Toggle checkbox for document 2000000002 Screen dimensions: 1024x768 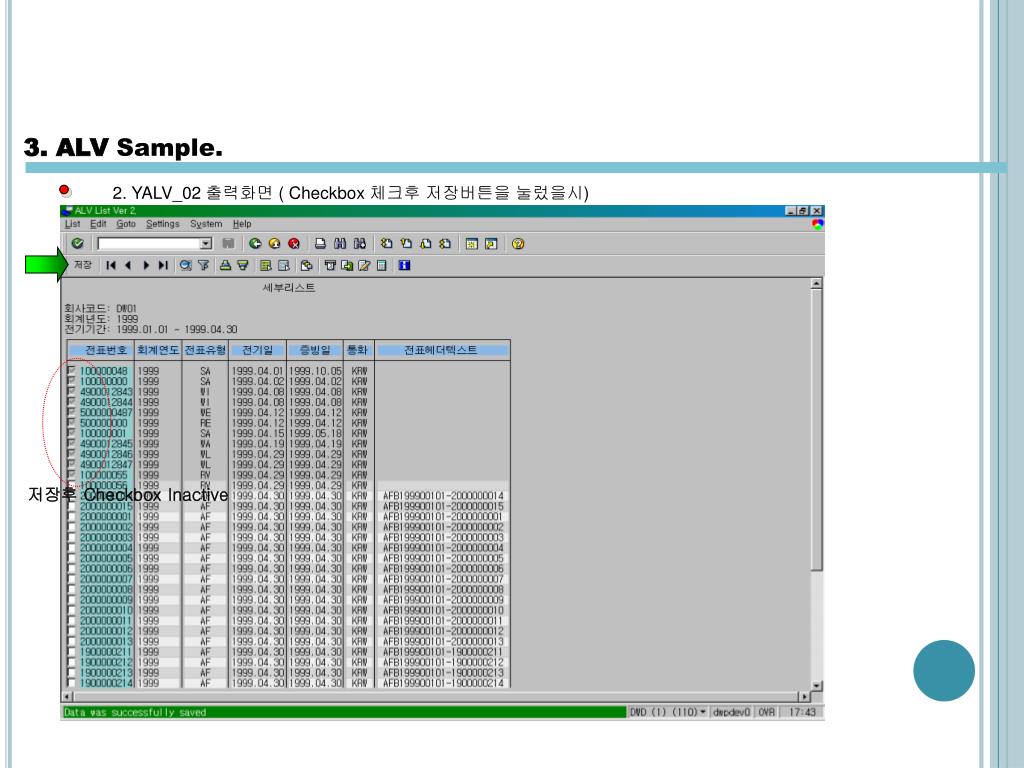click(71, 527)
